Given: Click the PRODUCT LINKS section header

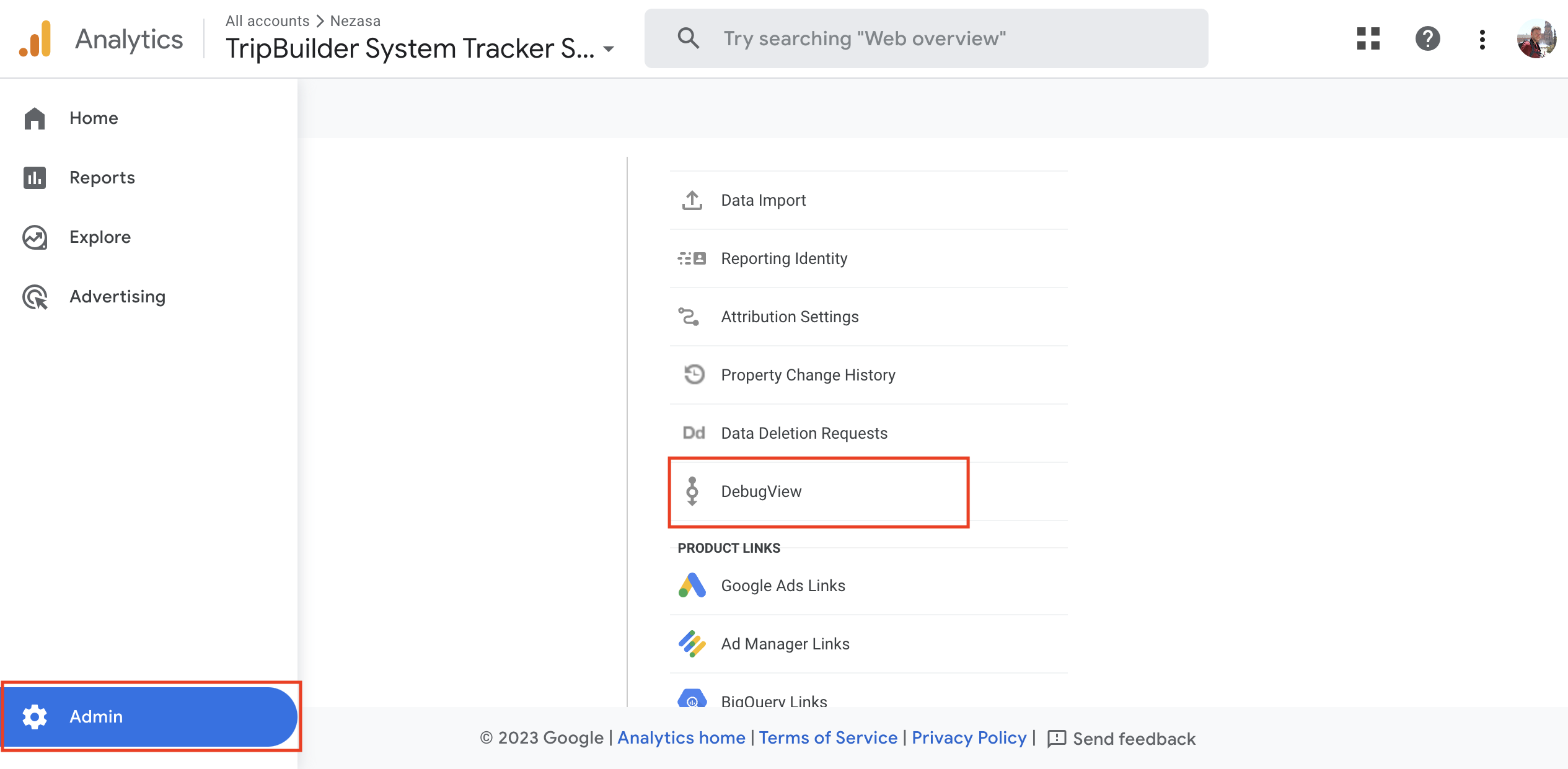Looking at the screenshot, I should pyautogui.click(x=729, y=548).
